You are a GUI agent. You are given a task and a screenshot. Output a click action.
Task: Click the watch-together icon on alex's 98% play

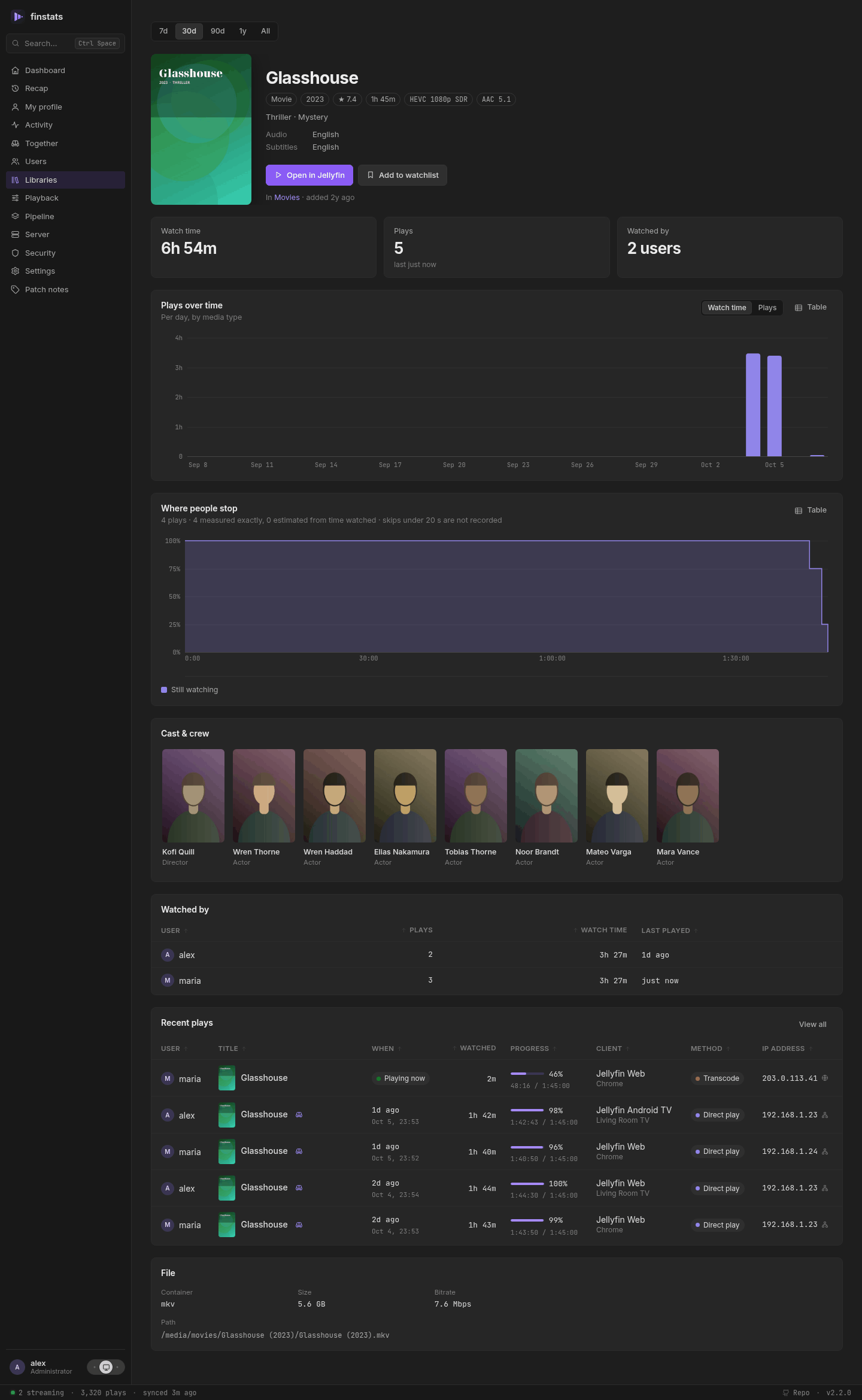tap(299, 1114)
